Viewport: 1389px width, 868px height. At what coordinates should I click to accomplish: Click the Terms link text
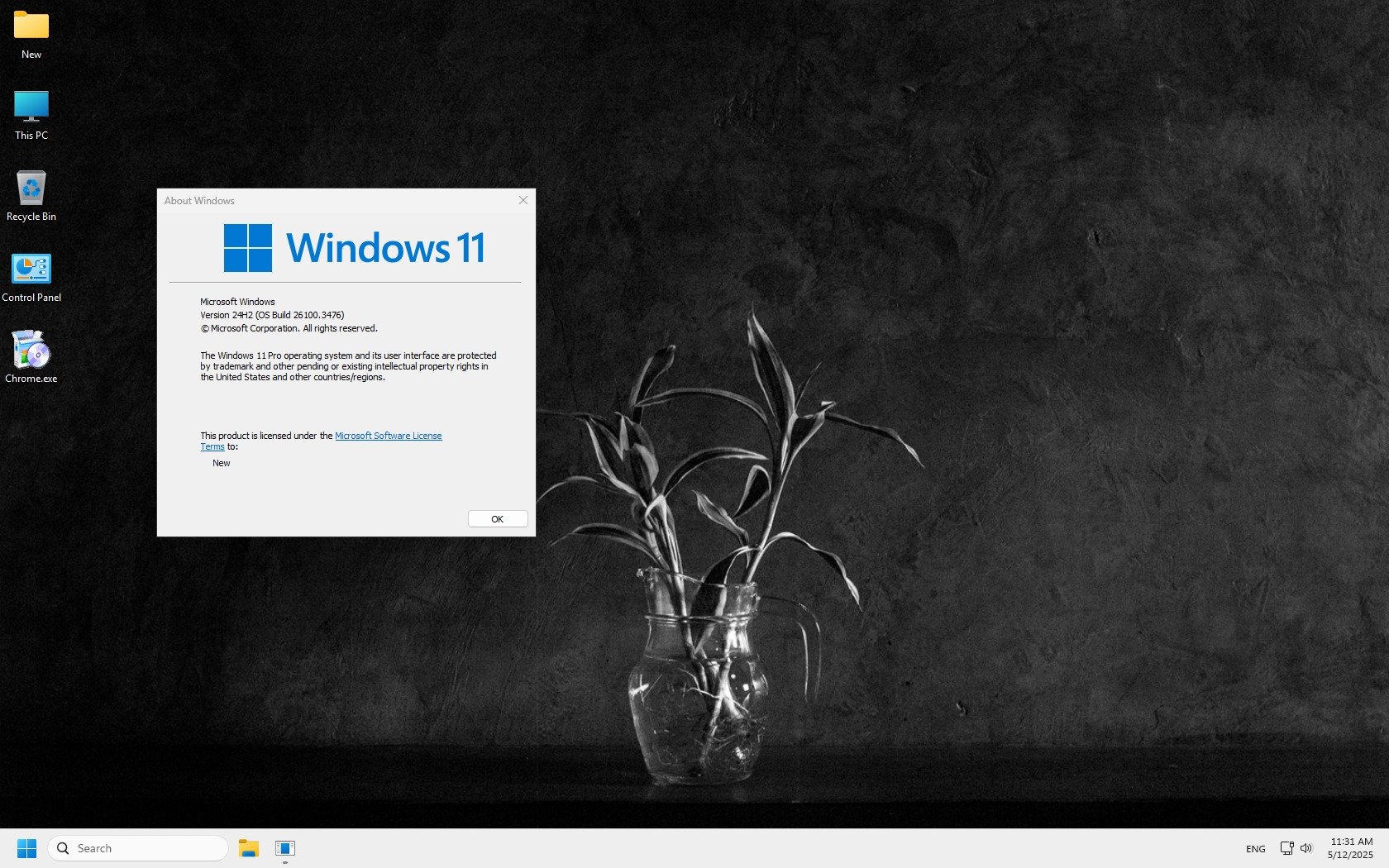click(x=212, y=447)
